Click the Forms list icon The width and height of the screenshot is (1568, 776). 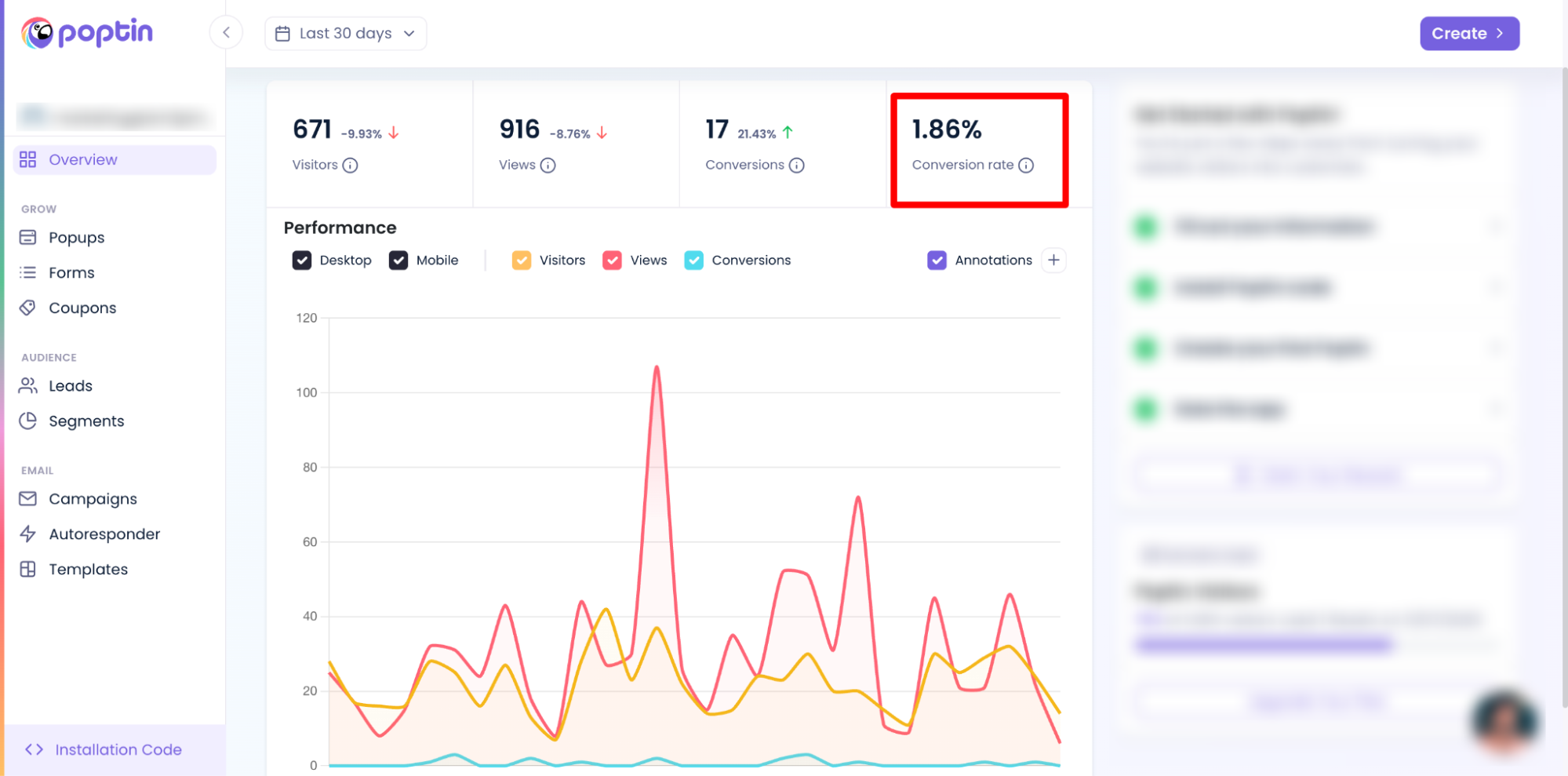point(28,273)
